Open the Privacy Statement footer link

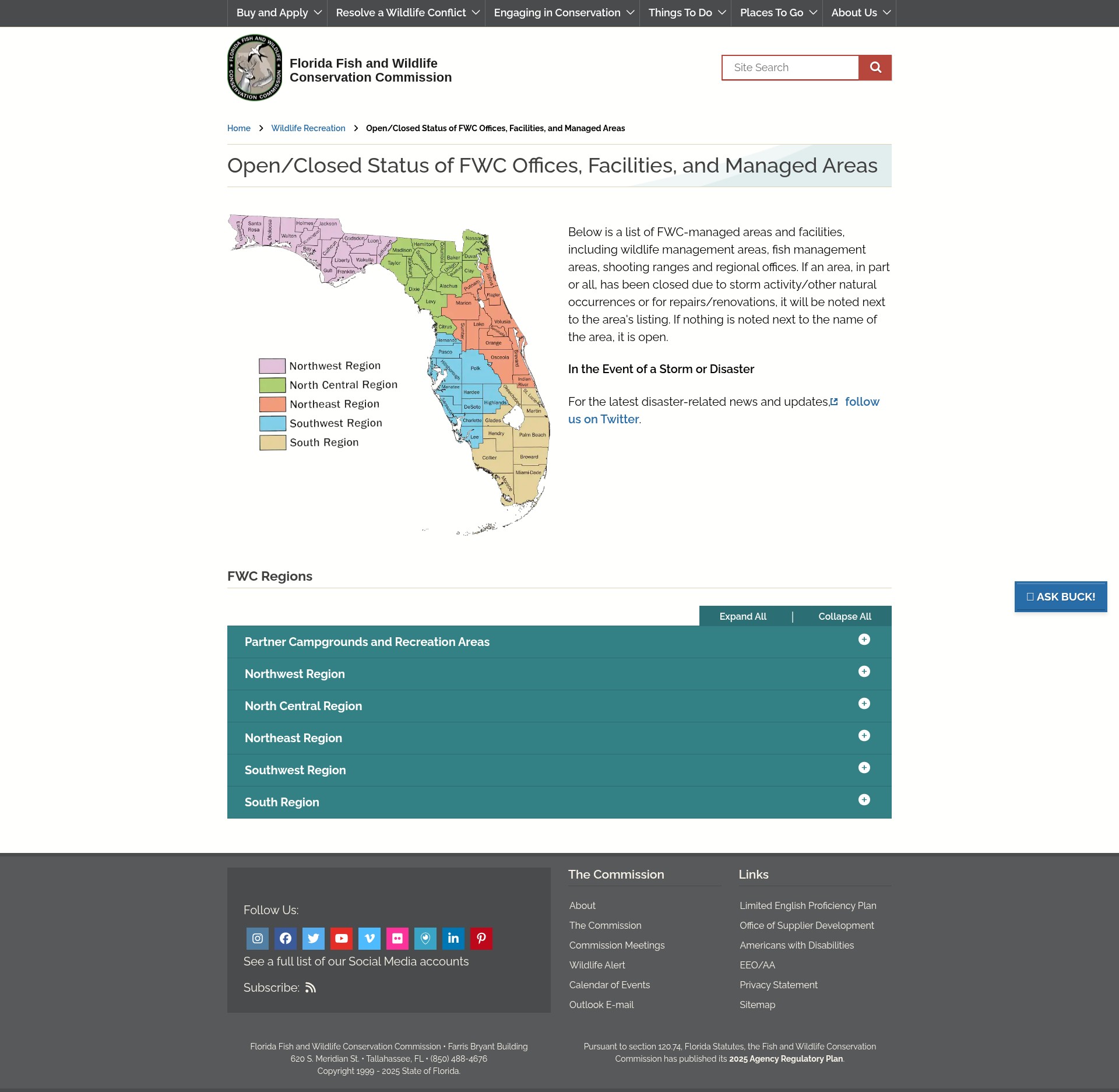point(779,985)
